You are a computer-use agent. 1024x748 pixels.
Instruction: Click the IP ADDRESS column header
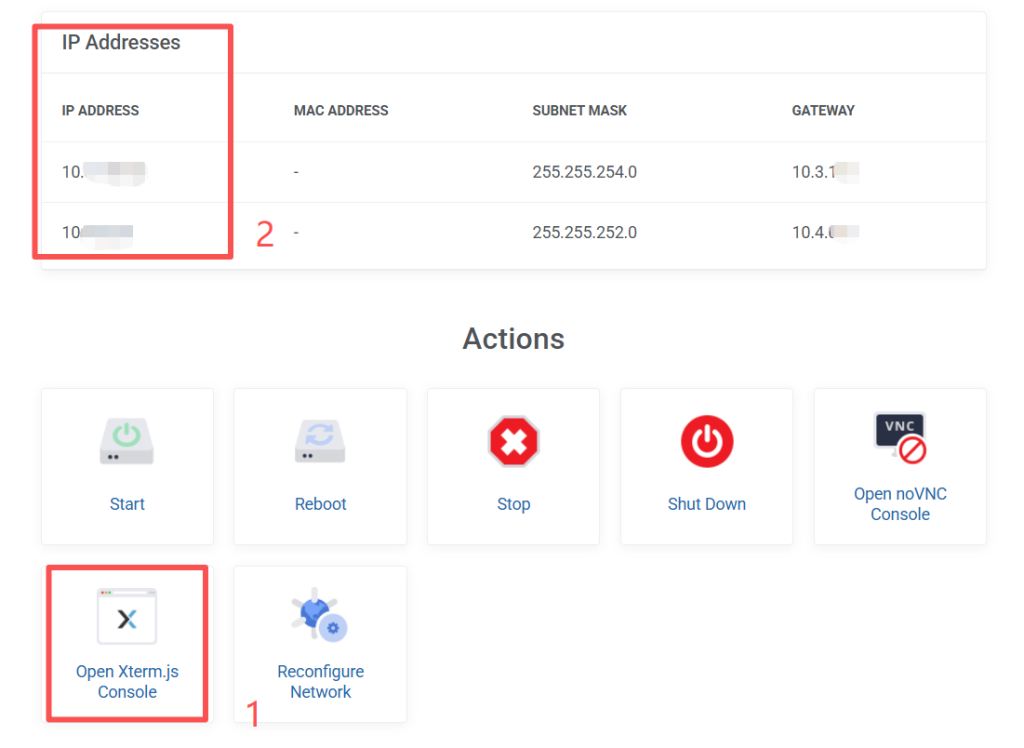[x=100, y=111]
